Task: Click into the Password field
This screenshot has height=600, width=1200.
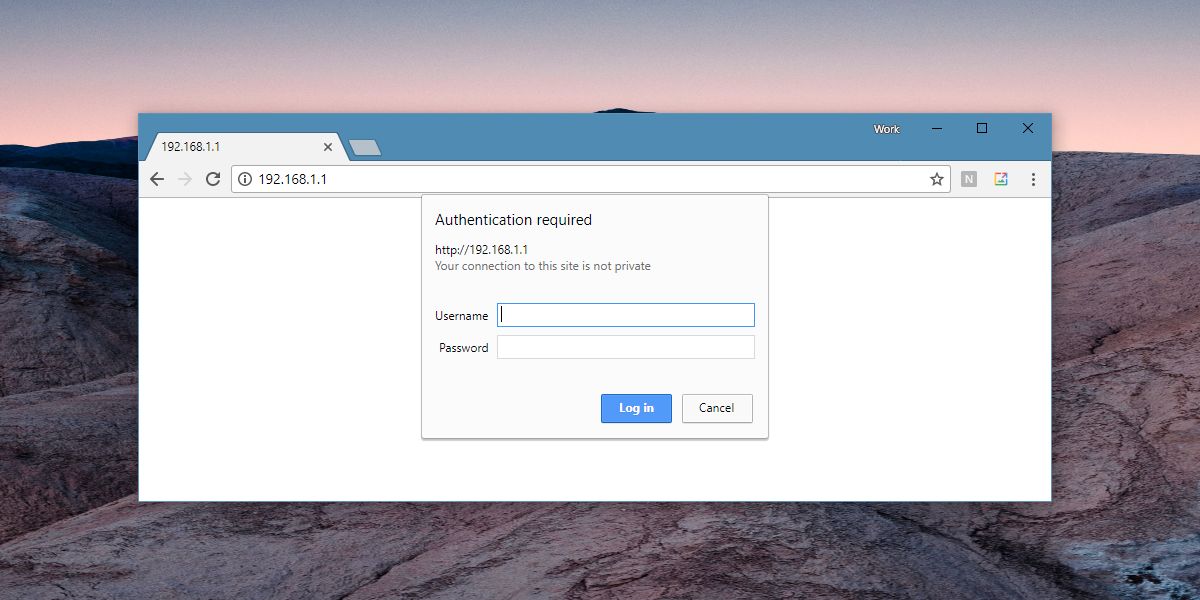Action: coord(626,347)
